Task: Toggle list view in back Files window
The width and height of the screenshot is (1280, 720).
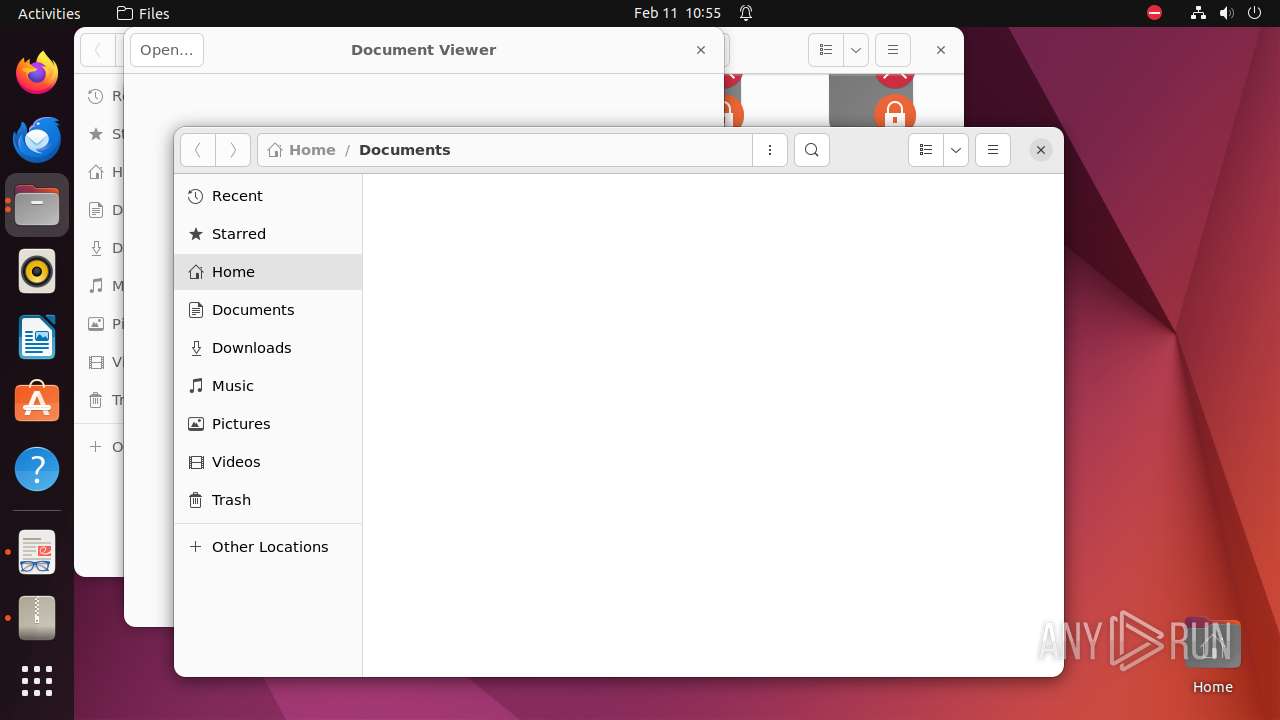Action: 826,50
